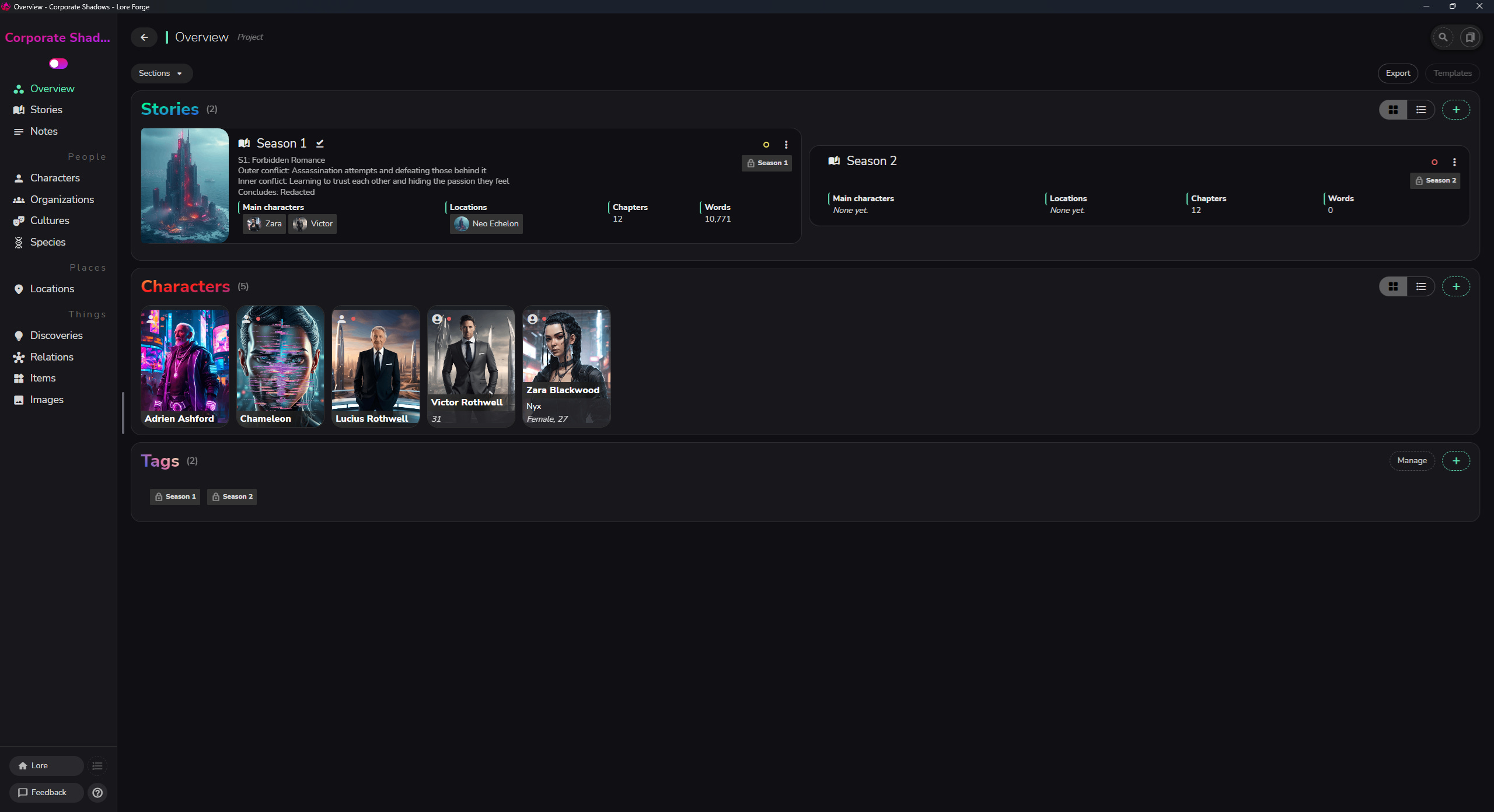Click the back arrow button

[x=144, y=37]
